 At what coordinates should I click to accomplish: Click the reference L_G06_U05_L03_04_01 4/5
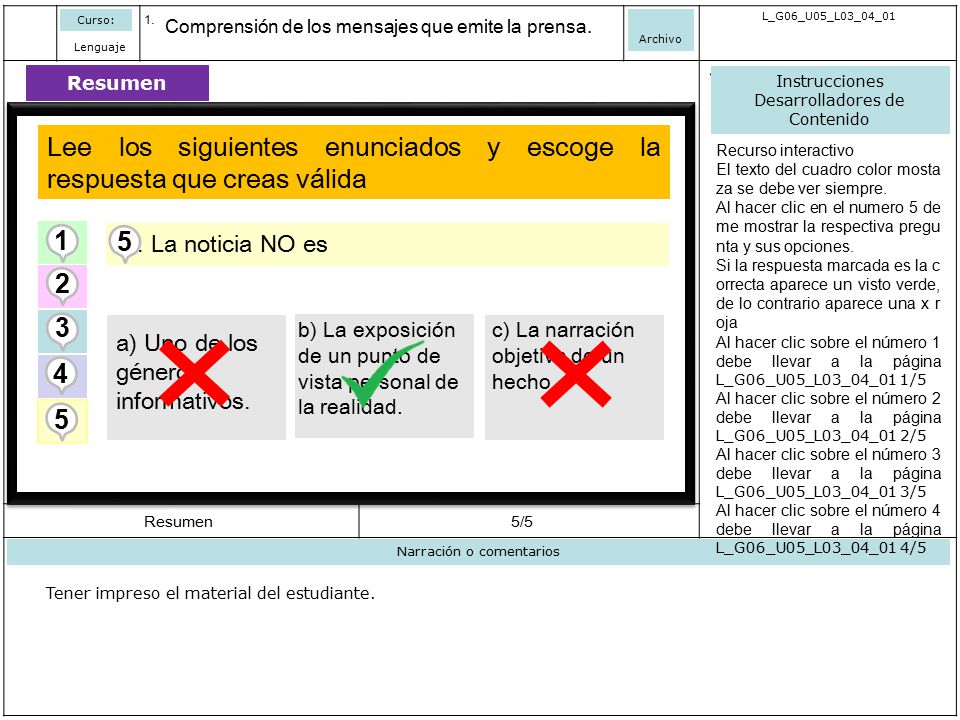point(821,548)
